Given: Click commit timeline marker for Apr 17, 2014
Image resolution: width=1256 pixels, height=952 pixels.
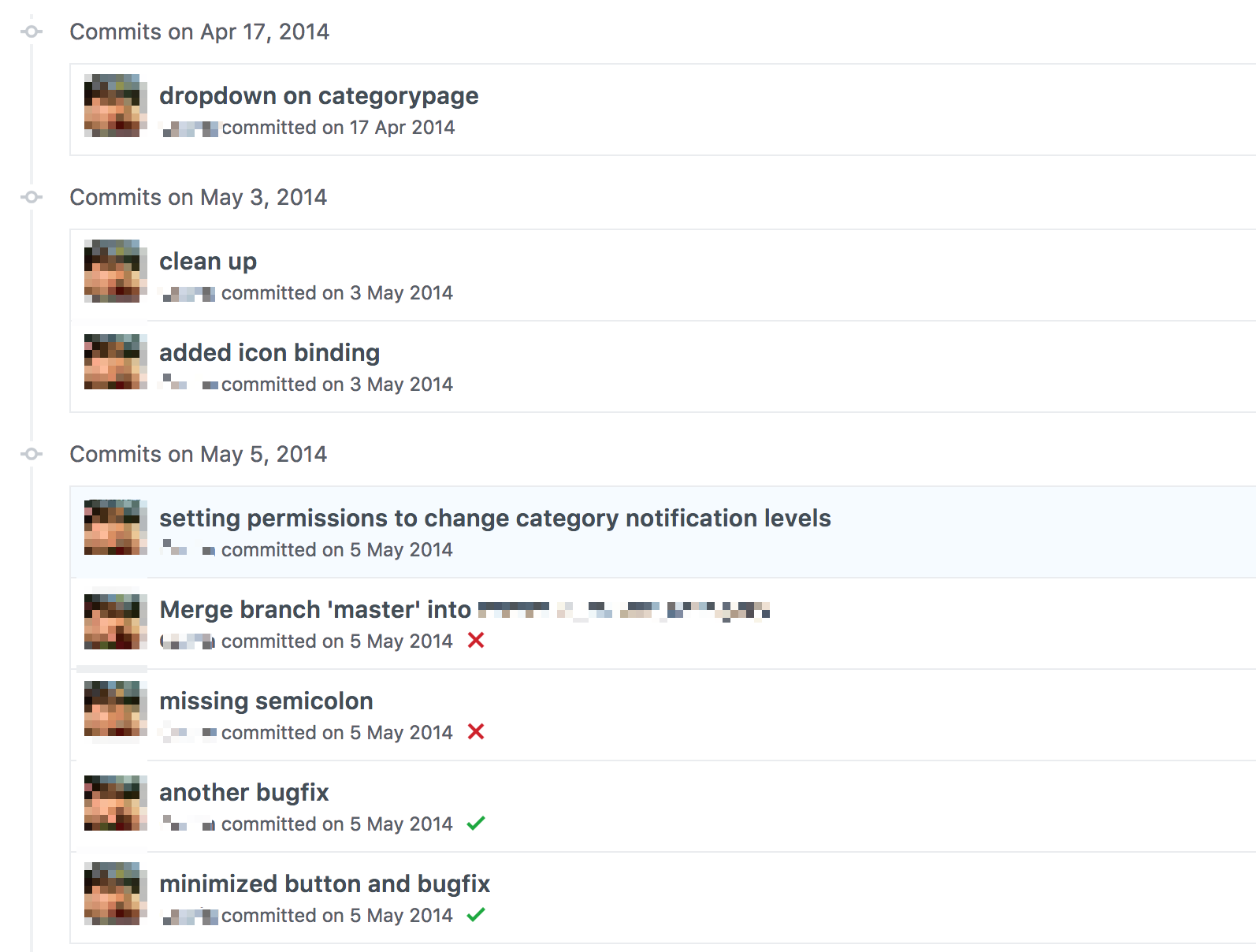Looking at the screenshot, I should coord(32,32).
